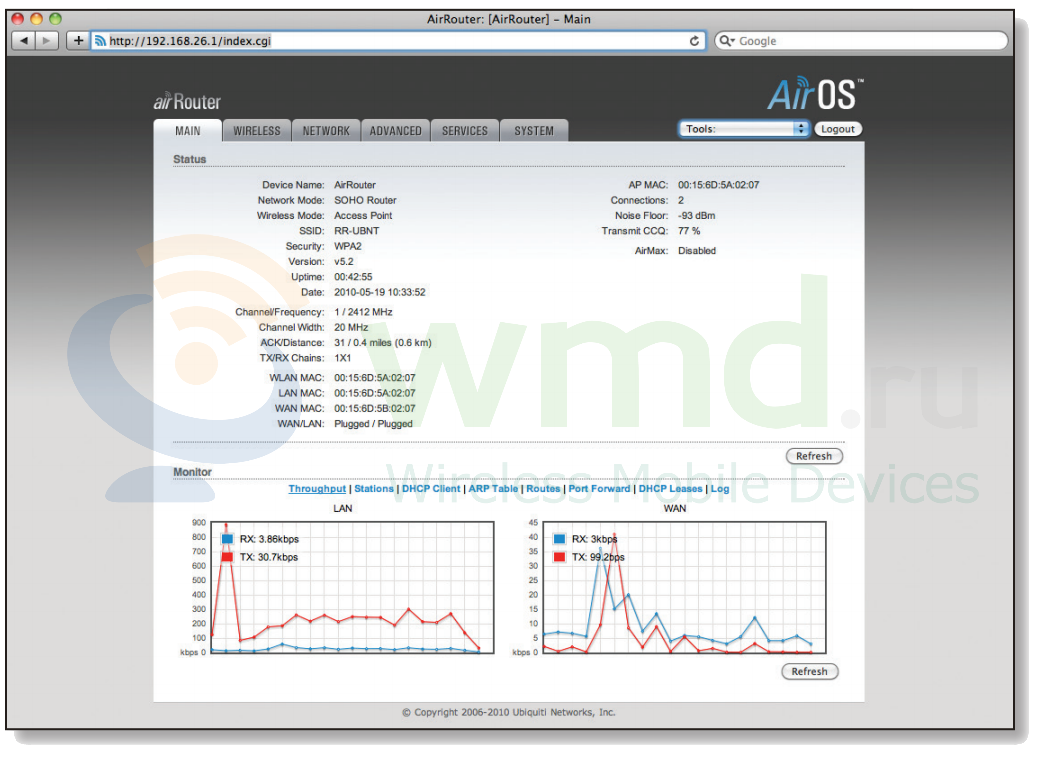Open the Port Forward link
The image size is (1046, 760).
[599, 488]
